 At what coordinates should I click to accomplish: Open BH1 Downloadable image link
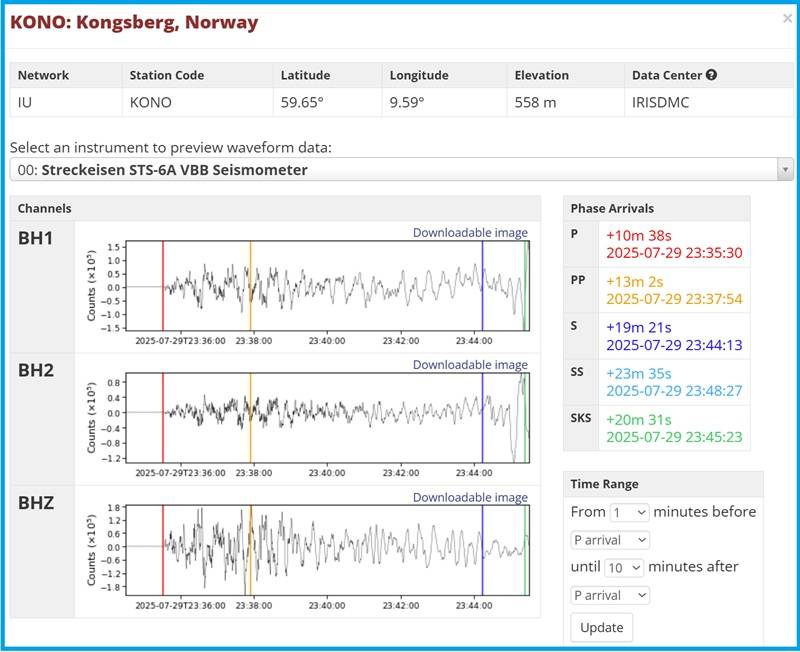tap(470, 233)
